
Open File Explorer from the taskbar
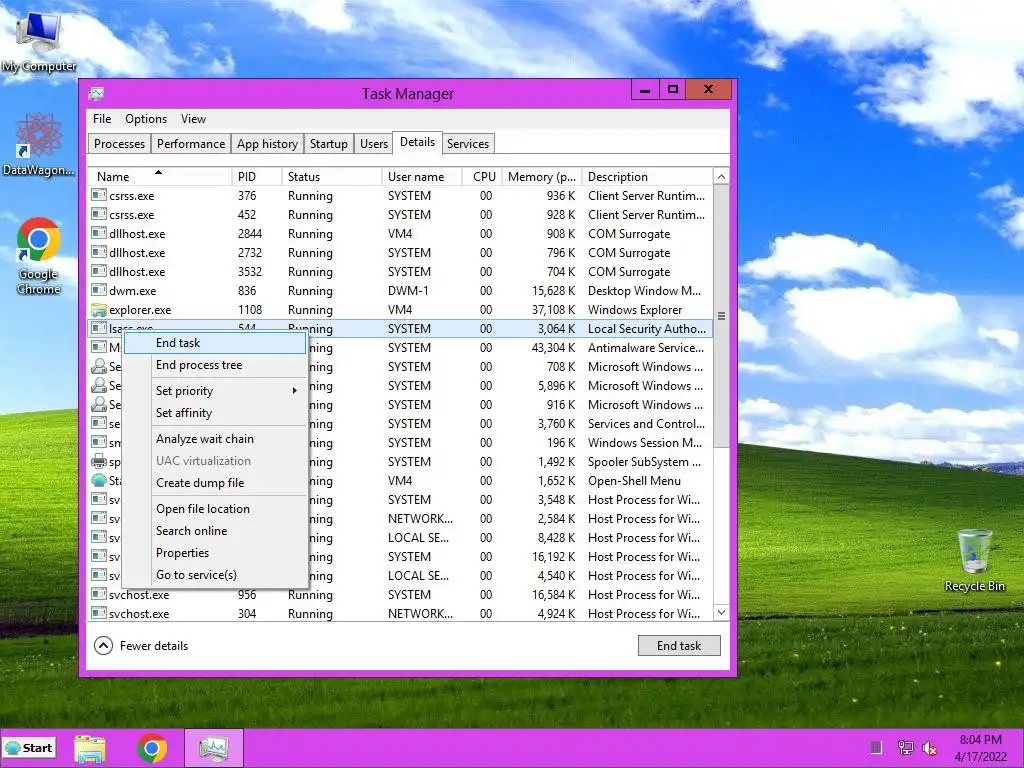point(89,748)
